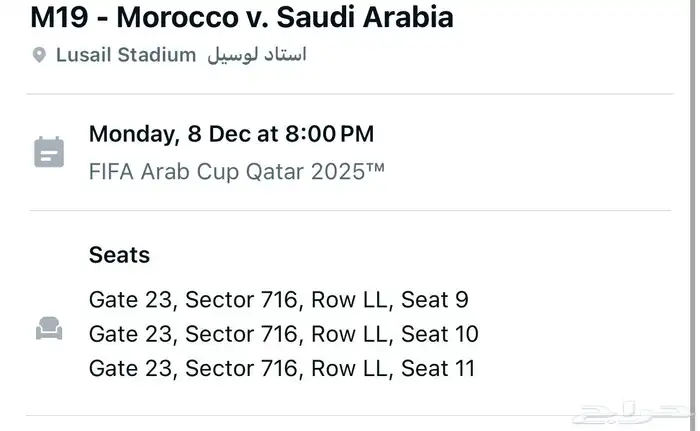Open the Lusail Stadium venue link
The height and width of the screenshot is (431, 700).
[125, 55]
